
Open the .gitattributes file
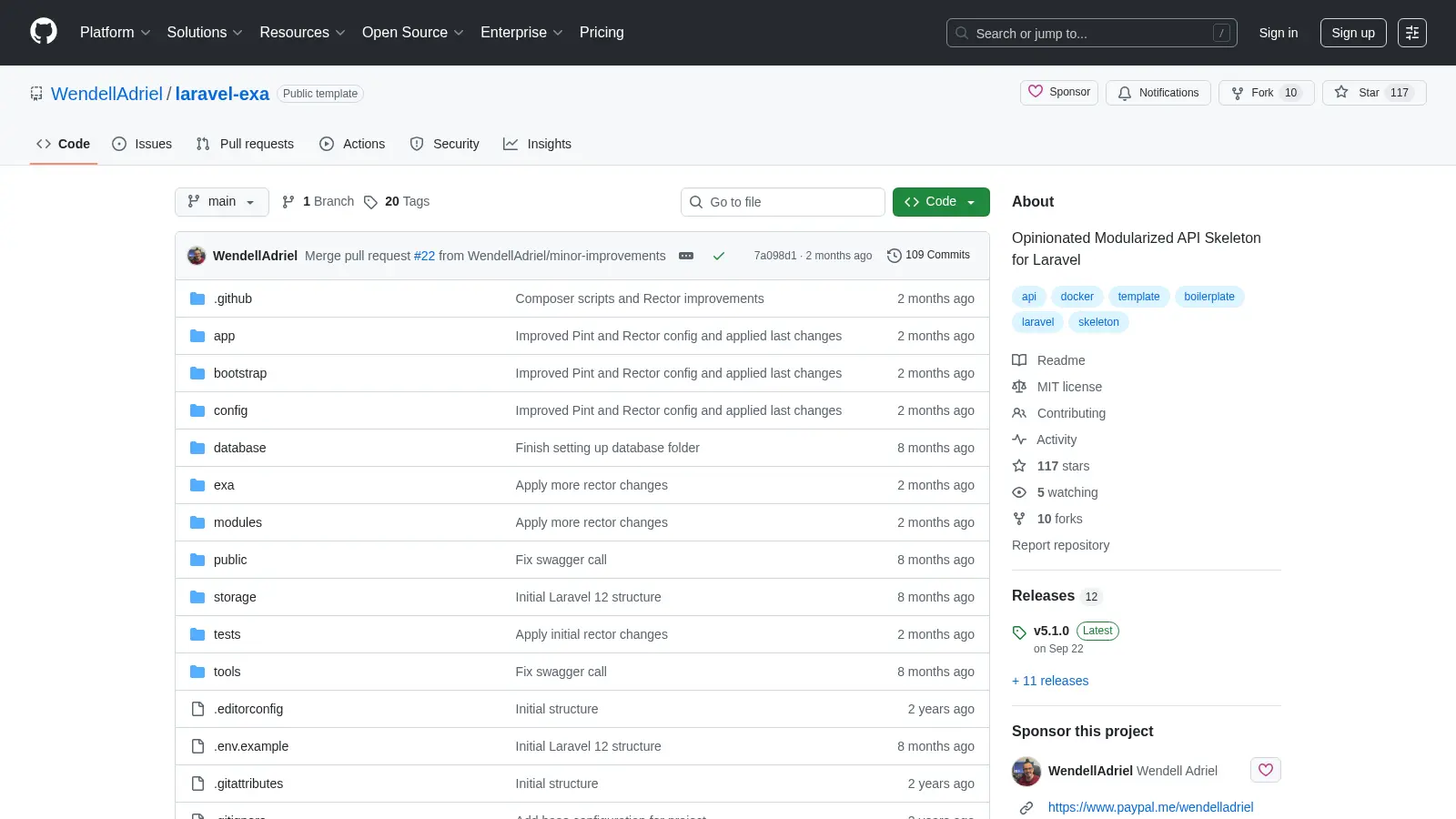tap(248, 784)
